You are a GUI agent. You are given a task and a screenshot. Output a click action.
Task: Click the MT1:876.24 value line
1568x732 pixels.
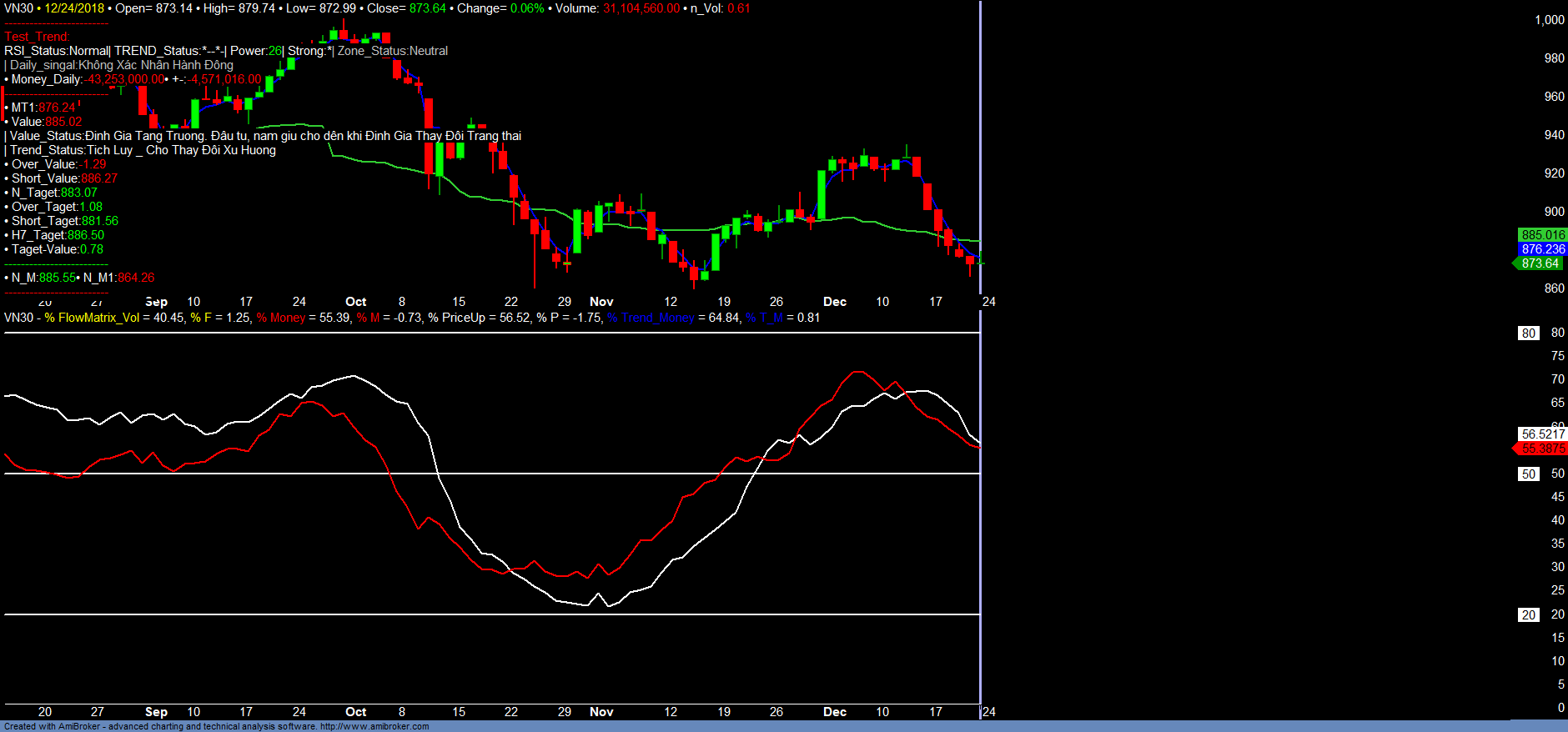pyautogui.click(x=43, y=108)
